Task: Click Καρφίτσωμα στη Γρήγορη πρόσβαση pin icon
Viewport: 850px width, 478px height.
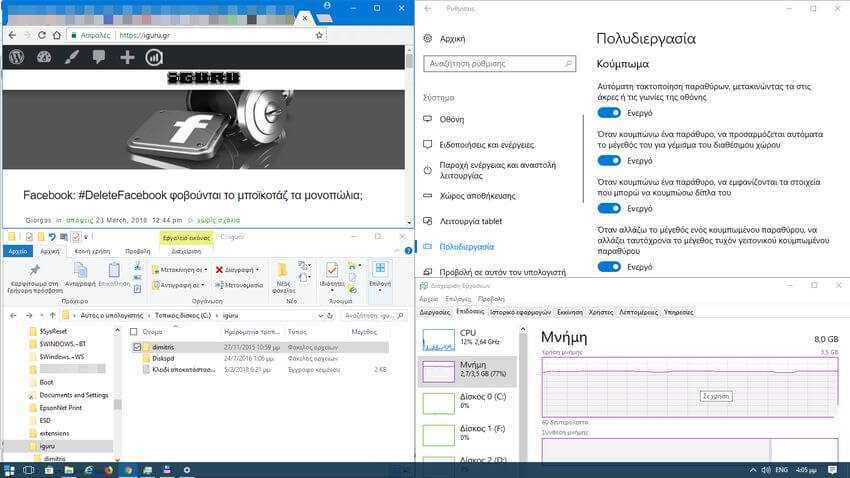Action: [35, 270]
